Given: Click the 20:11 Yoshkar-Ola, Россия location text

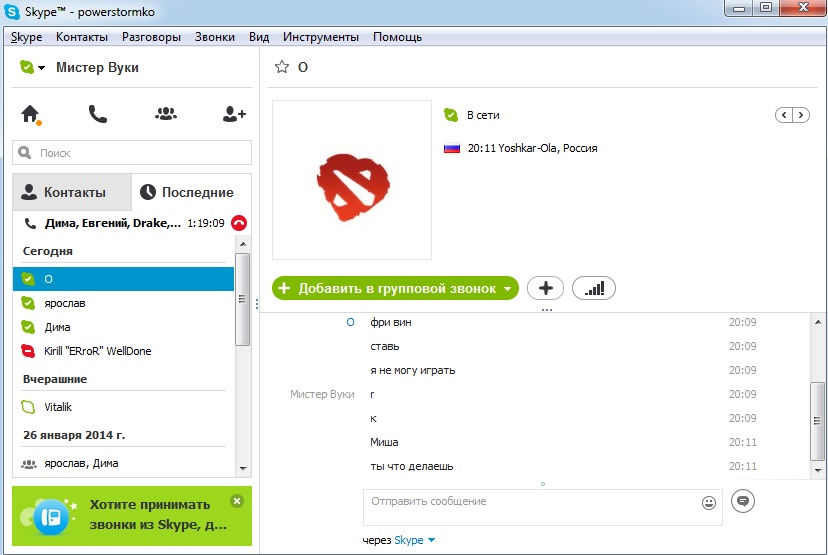Looking at the screenshot, I should point(532,148).
